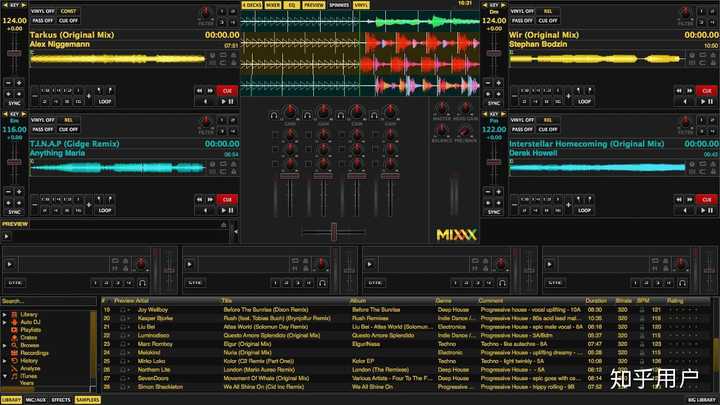Click the BALANCE knob
This screenshot has width=720, height=405.
[x=442, y=131]
